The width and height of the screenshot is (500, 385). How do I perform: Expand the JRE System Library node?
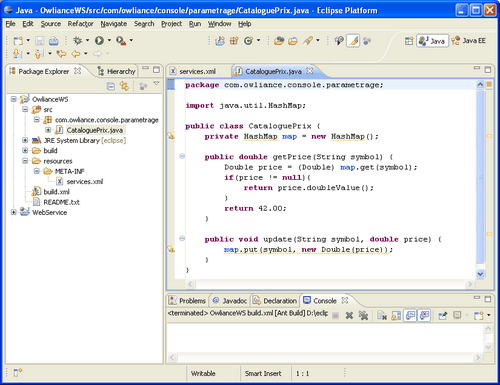(x=25, y=140)
